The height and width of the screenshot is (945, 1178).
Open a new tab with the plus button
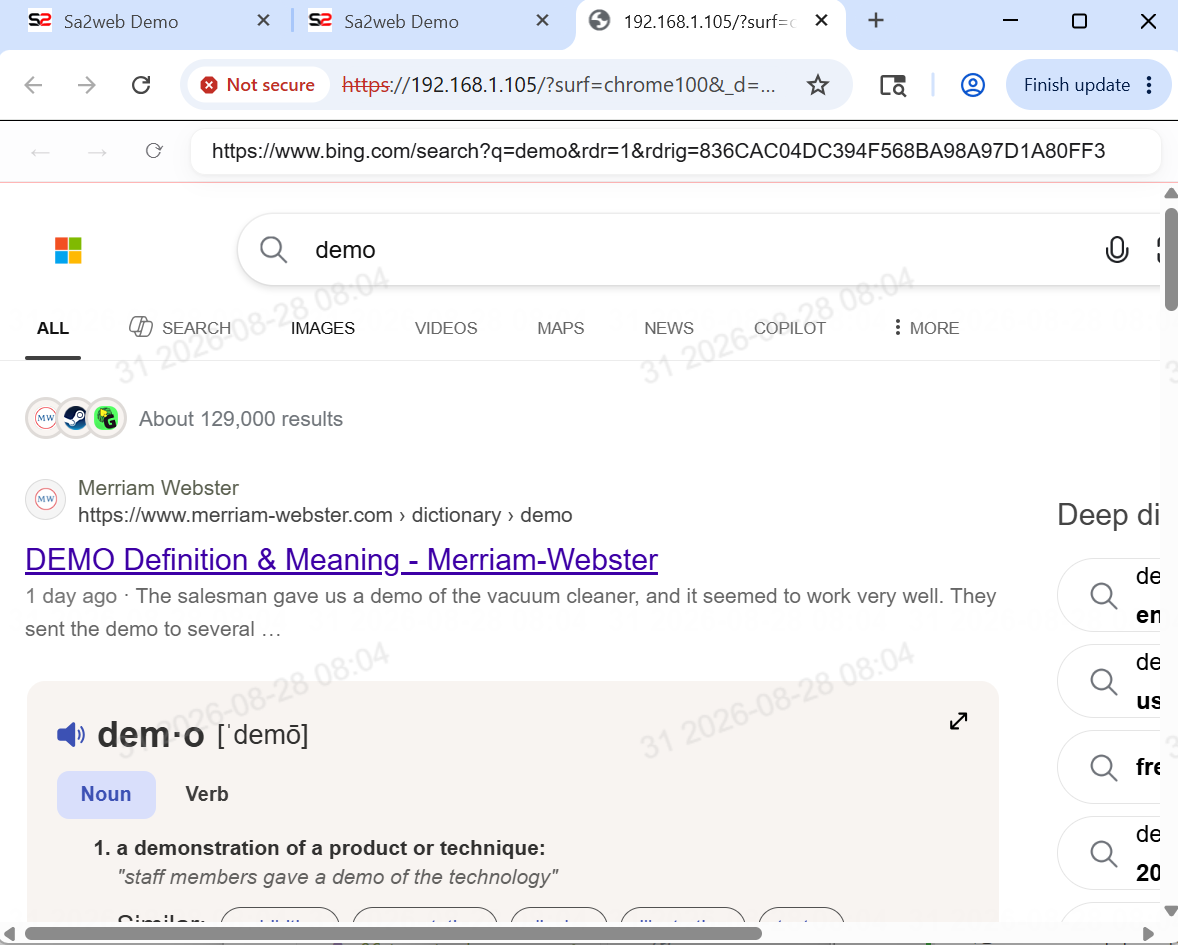pyautogui.click(x=875, y=21)
